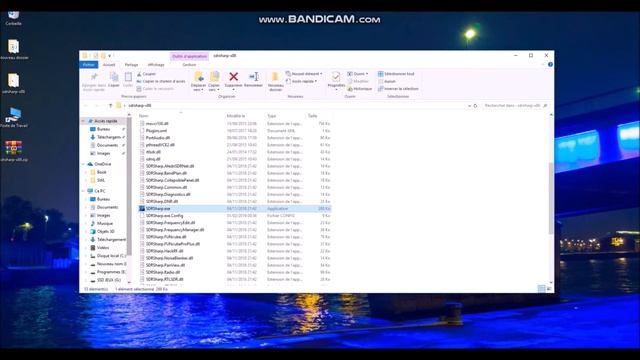Image resolution: width=640 pixels, height=360 pixels.
Task: Click Historique in the ribbon
Action: [360, 89]
